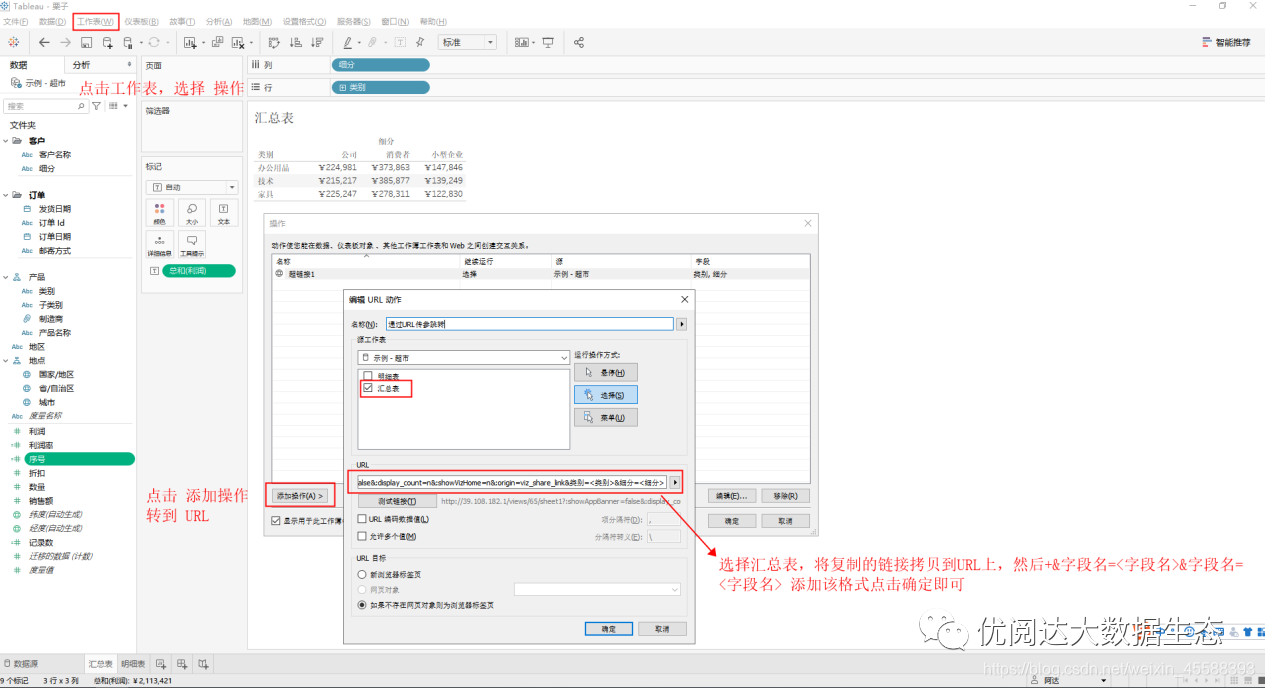Click 确定 in the edit URL dialog
1265x688 pixels.
pyautogui.click(x=608, y=629)
